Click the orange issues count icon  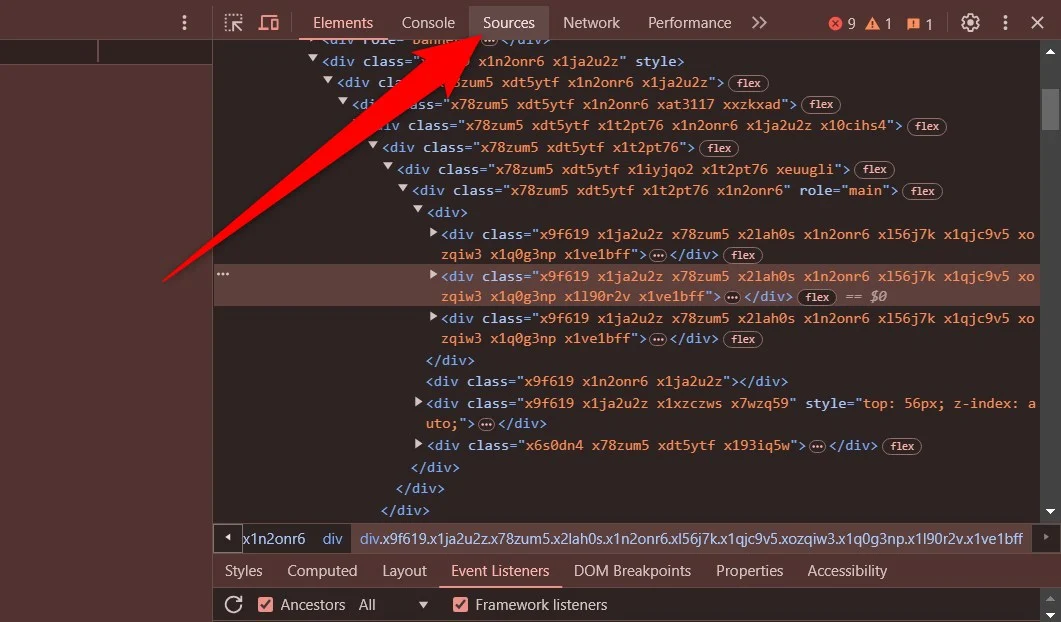(x=913, y=23)
